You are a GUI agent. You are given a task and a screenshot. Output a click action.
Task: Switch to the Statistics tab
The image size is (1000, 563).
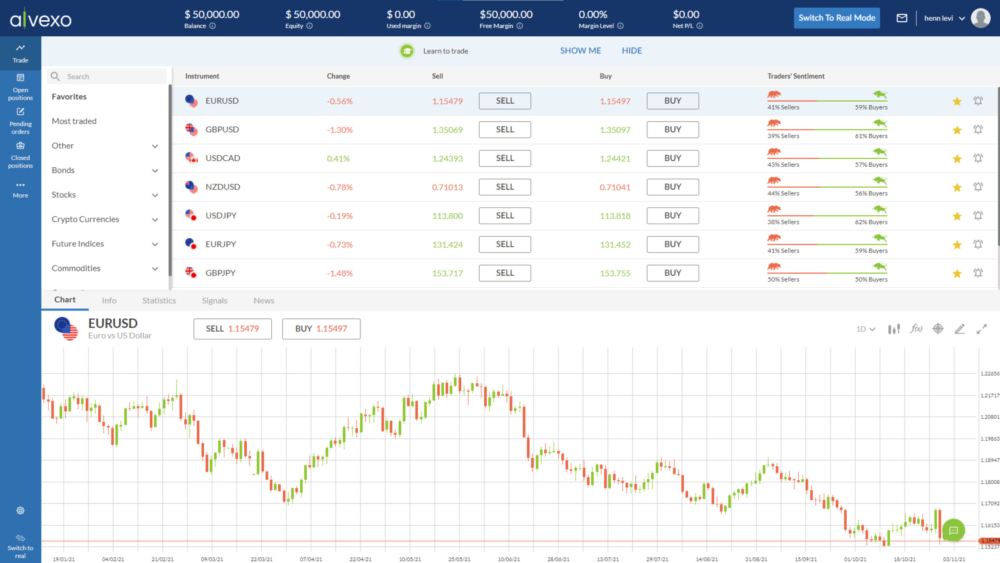pos(159,300)
